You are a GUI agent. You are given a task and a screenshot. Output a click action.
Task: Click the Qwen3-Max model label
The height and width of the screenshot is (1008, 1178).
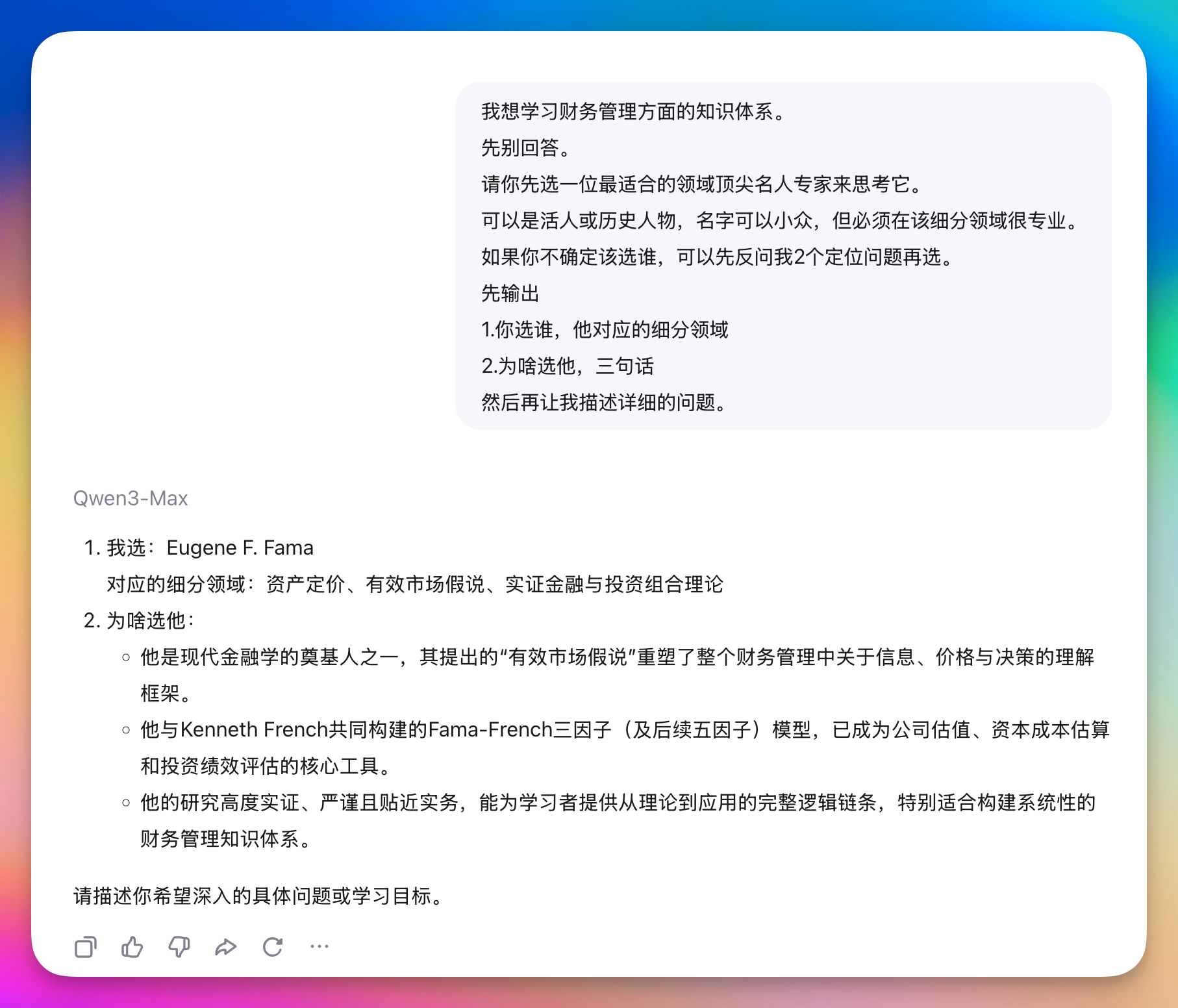[x=129, y=498]
